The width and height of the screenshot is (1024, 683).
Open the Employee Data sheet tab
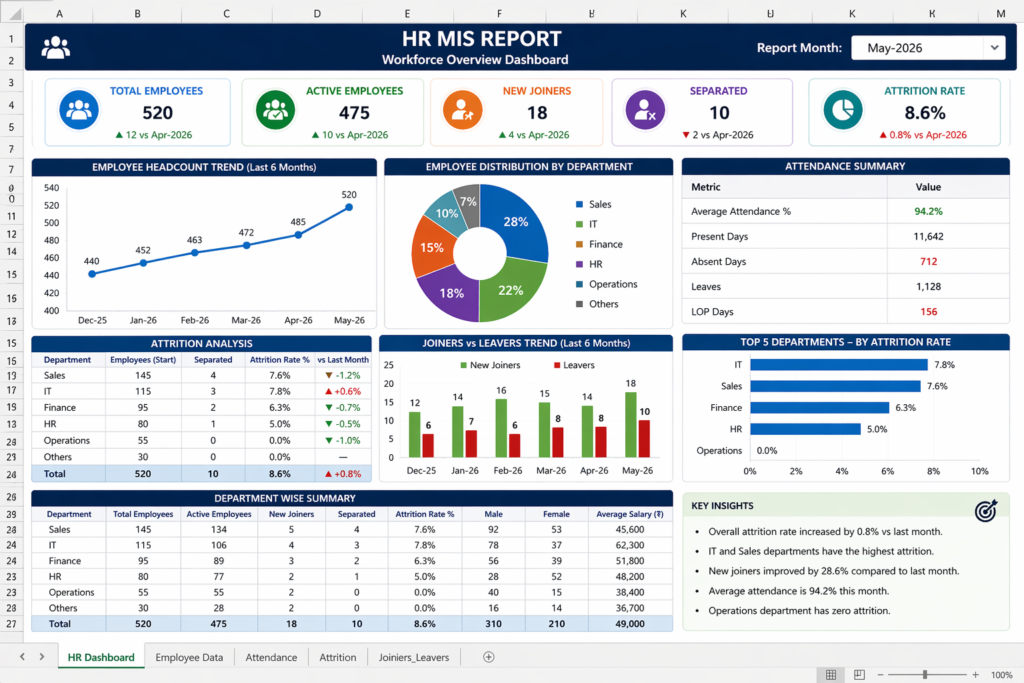click(189, 657)
